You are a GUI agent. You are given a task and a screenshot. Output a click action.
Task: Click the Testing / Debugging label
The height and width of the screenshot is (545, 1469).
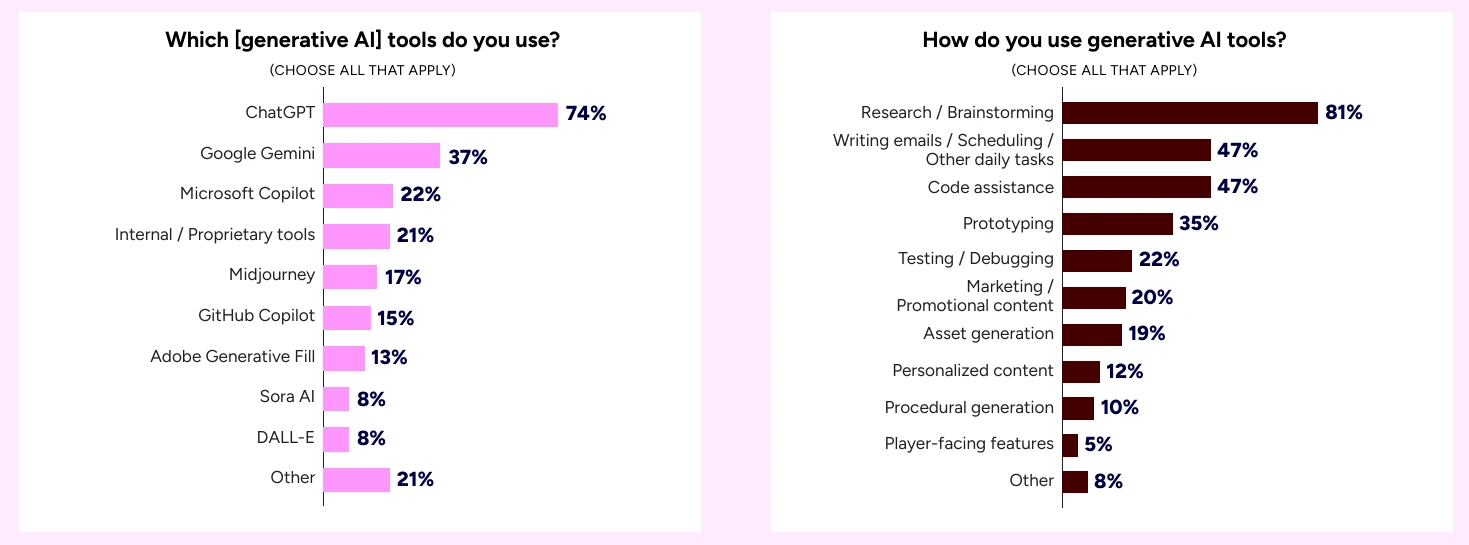[x=975, y=258]
